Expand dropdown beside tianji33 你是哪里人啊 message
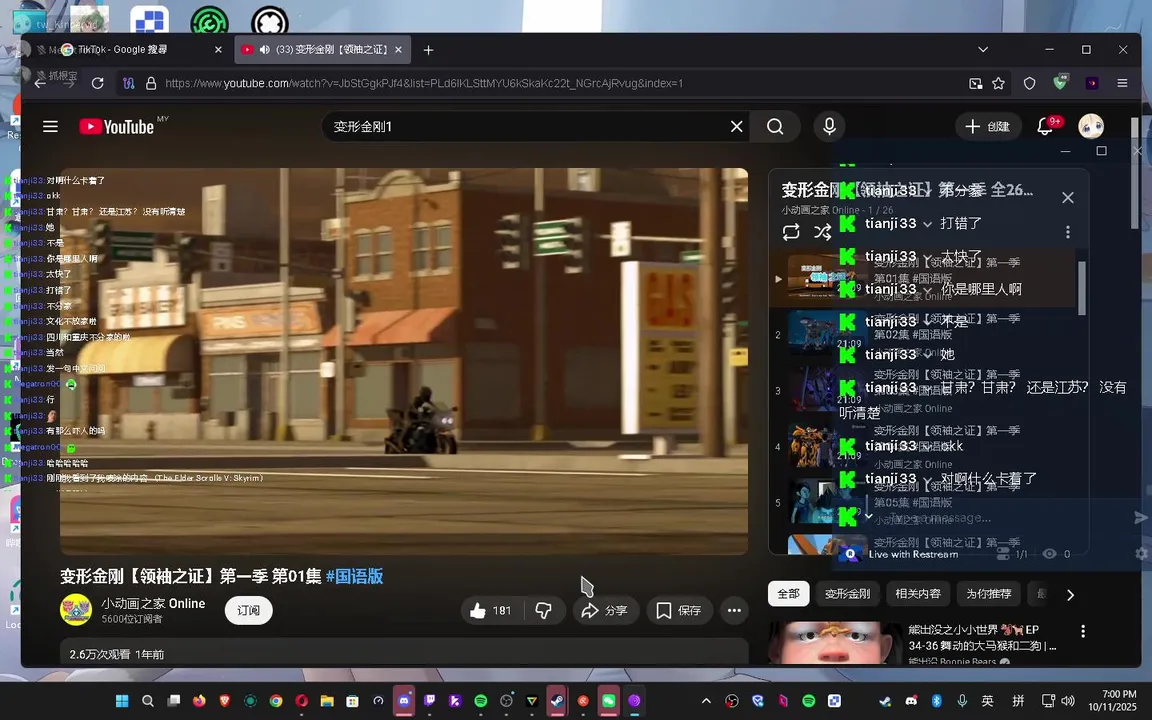Image resolution: width=1152 pixels, height=720 pixels. (x=927, y=290)
